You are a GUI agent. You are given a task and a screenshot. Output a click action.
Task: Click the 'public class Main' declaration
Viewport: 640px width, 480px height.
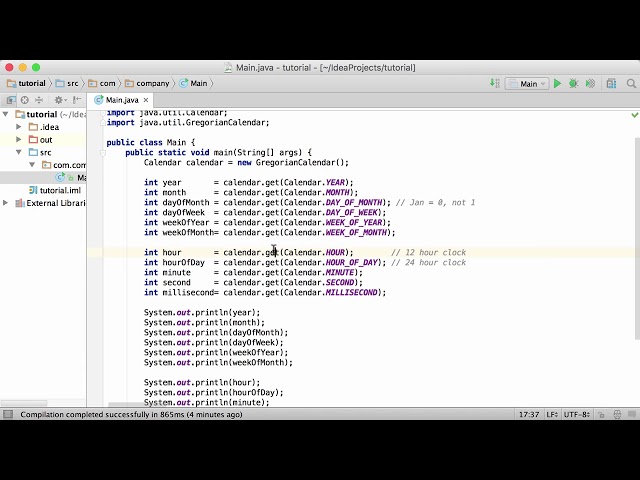pyautogui.click(x=151, y=142)
